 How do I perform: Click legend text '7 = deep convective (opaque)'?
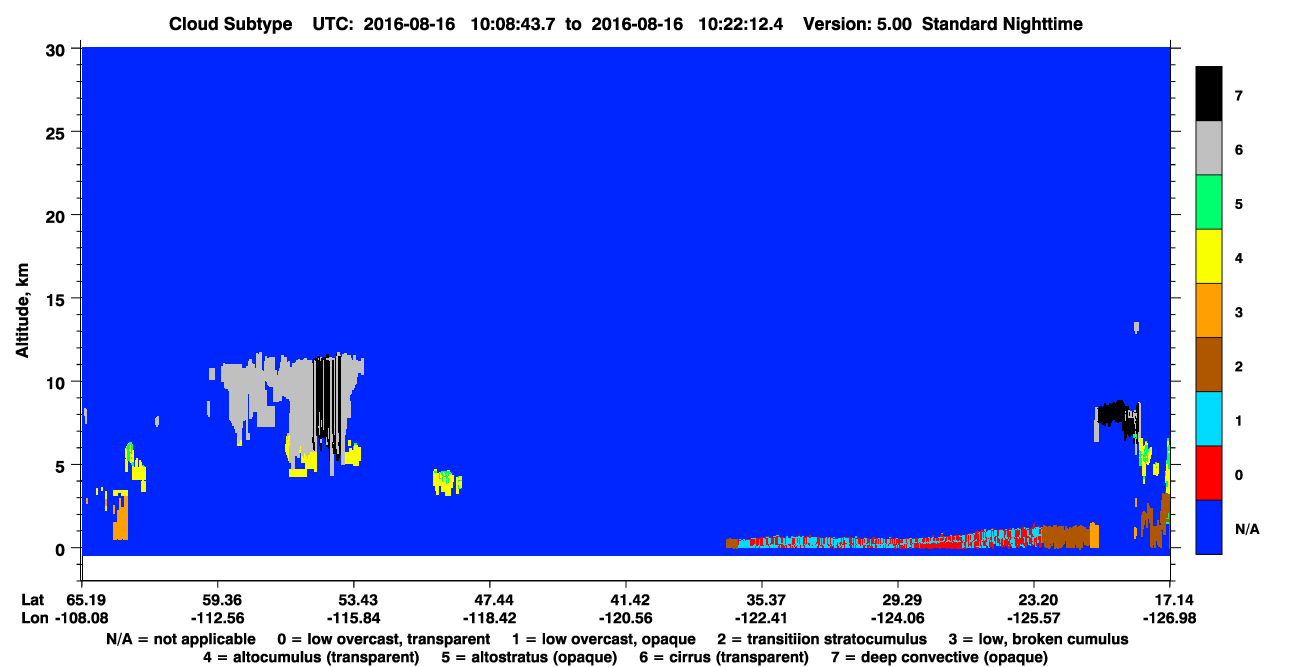click(x=939, y=657)
